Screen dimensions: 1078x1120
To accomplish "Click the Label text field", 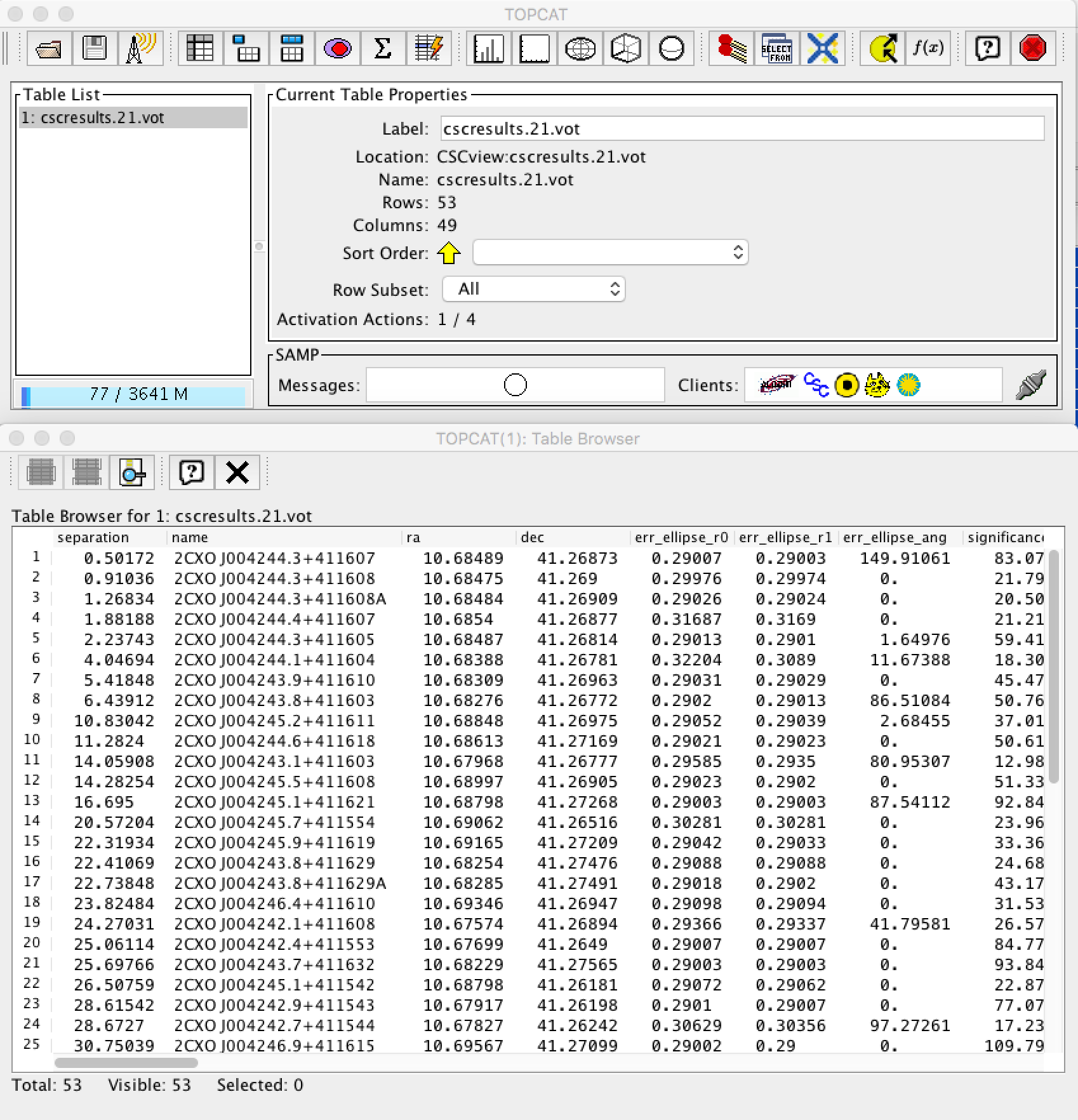I will [742, 129].
